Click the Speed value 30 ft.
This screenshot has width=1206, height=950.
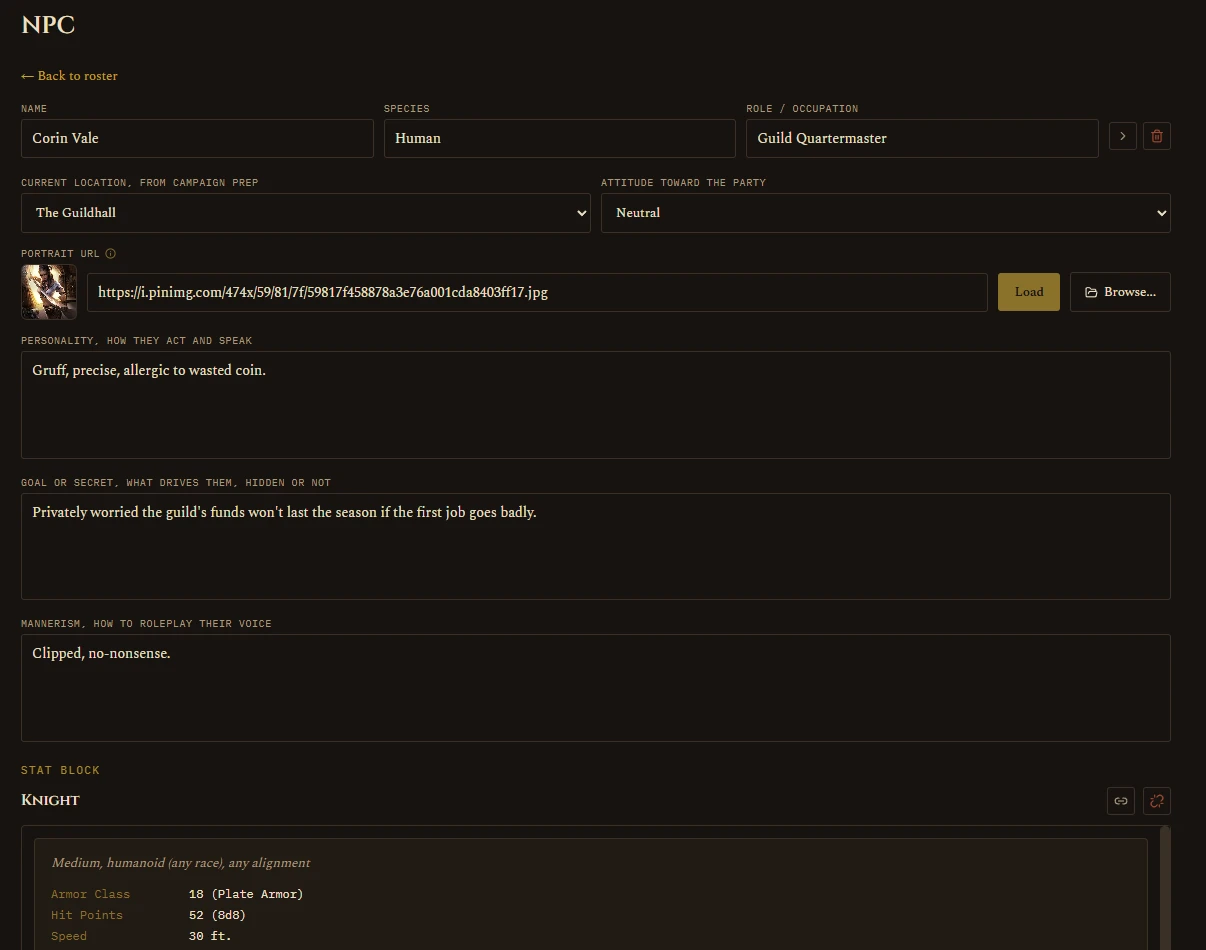click(x=210, y=936)
